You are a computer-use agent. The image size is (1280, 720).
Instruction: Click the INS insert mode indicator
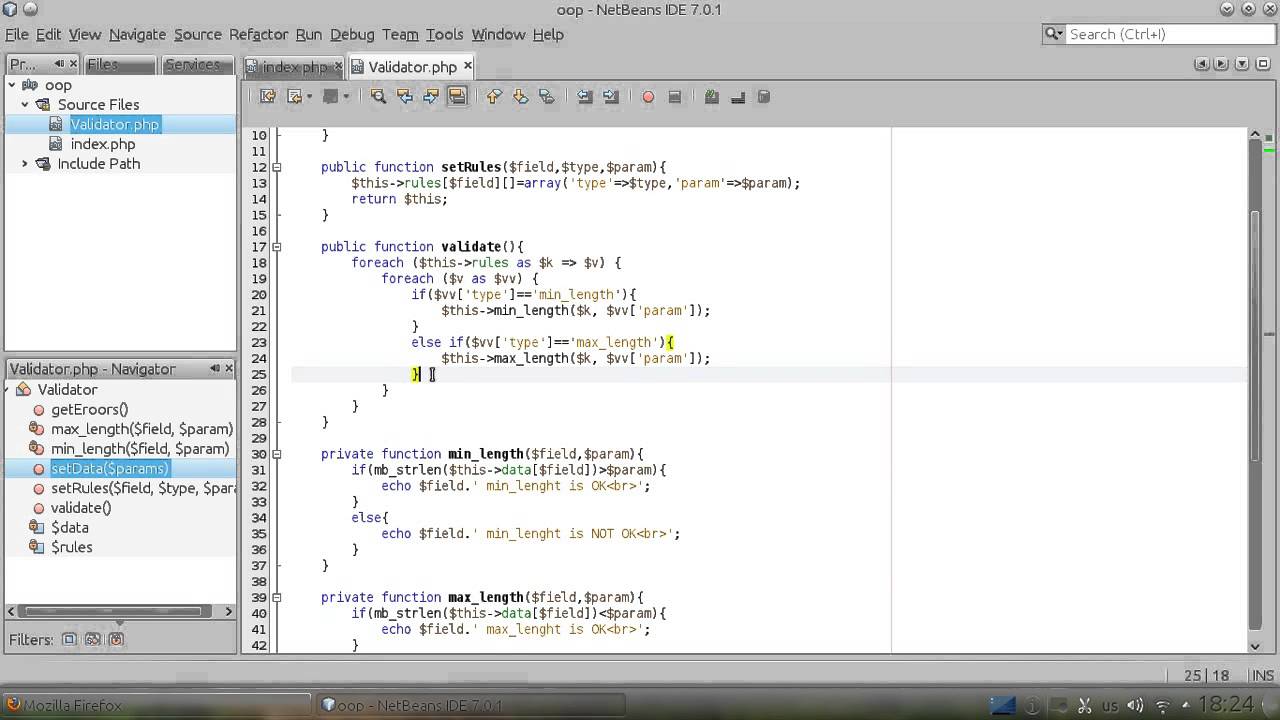click(x=1262, y=676)
